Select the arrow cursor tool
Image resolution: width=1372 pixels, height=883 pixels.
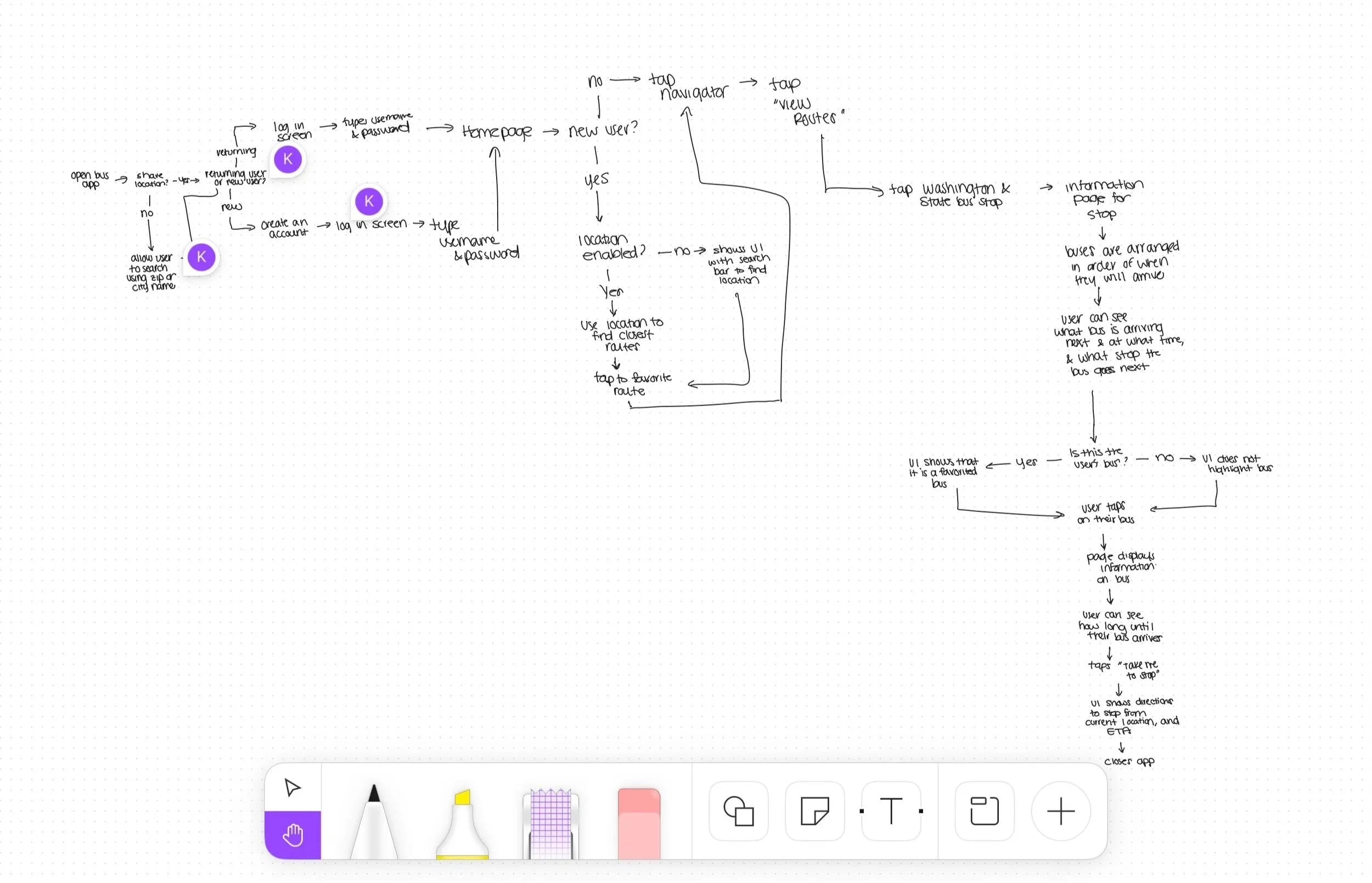[x=293, y=788]
